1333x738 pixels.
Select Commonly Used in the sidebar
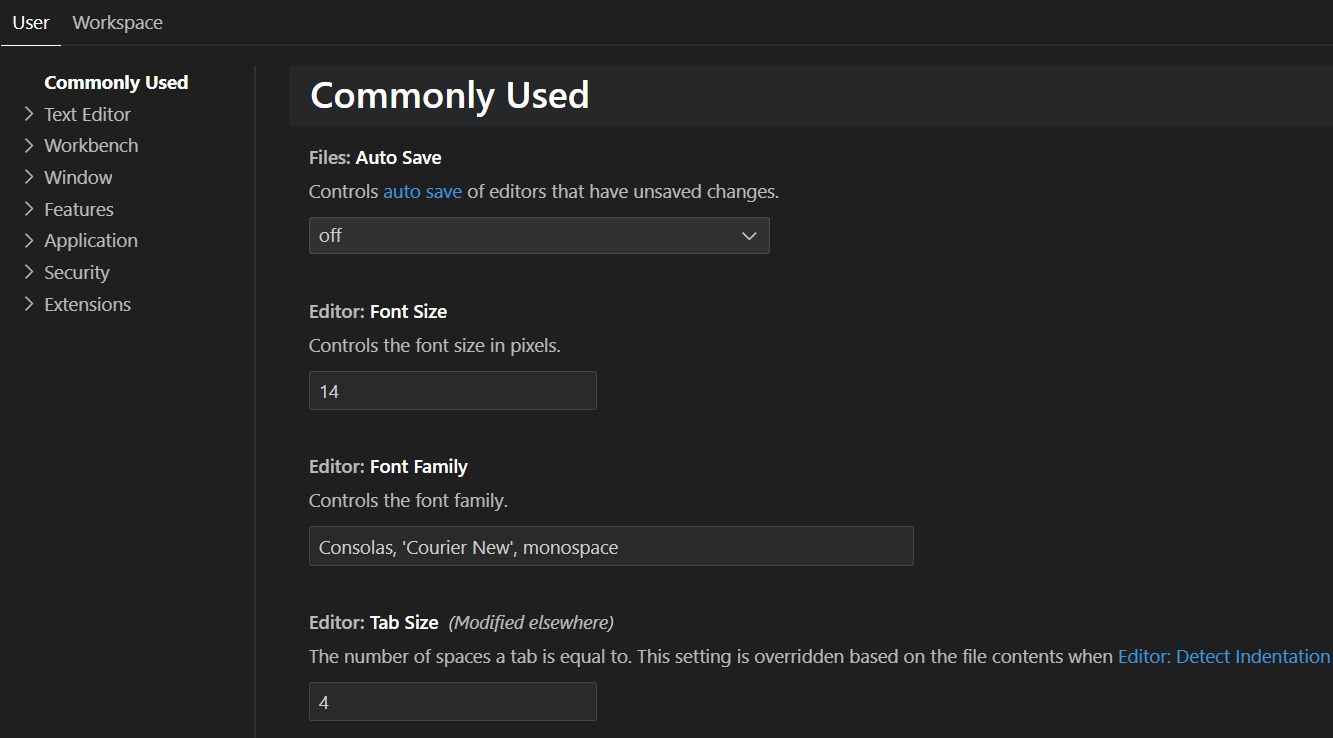coord(116,82)
